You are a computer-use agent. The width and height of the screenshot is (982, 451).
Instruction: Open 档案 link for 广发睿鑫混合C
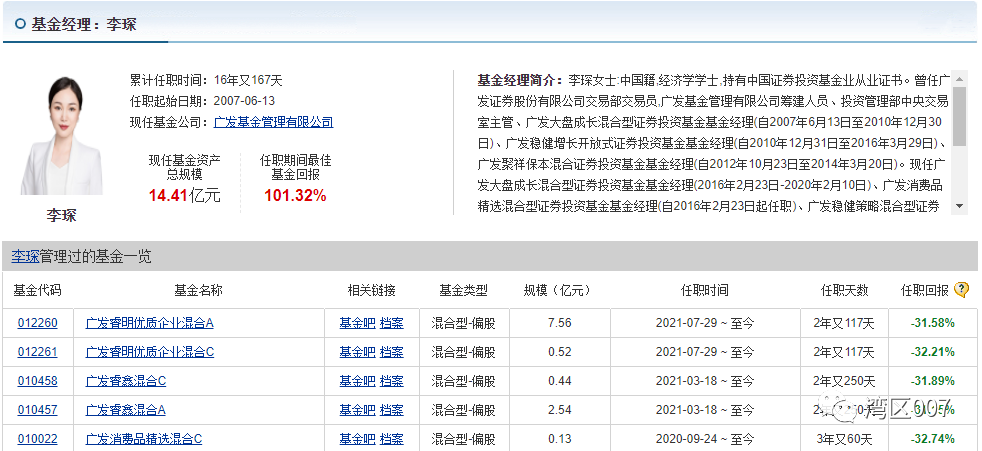pos(392,381)
